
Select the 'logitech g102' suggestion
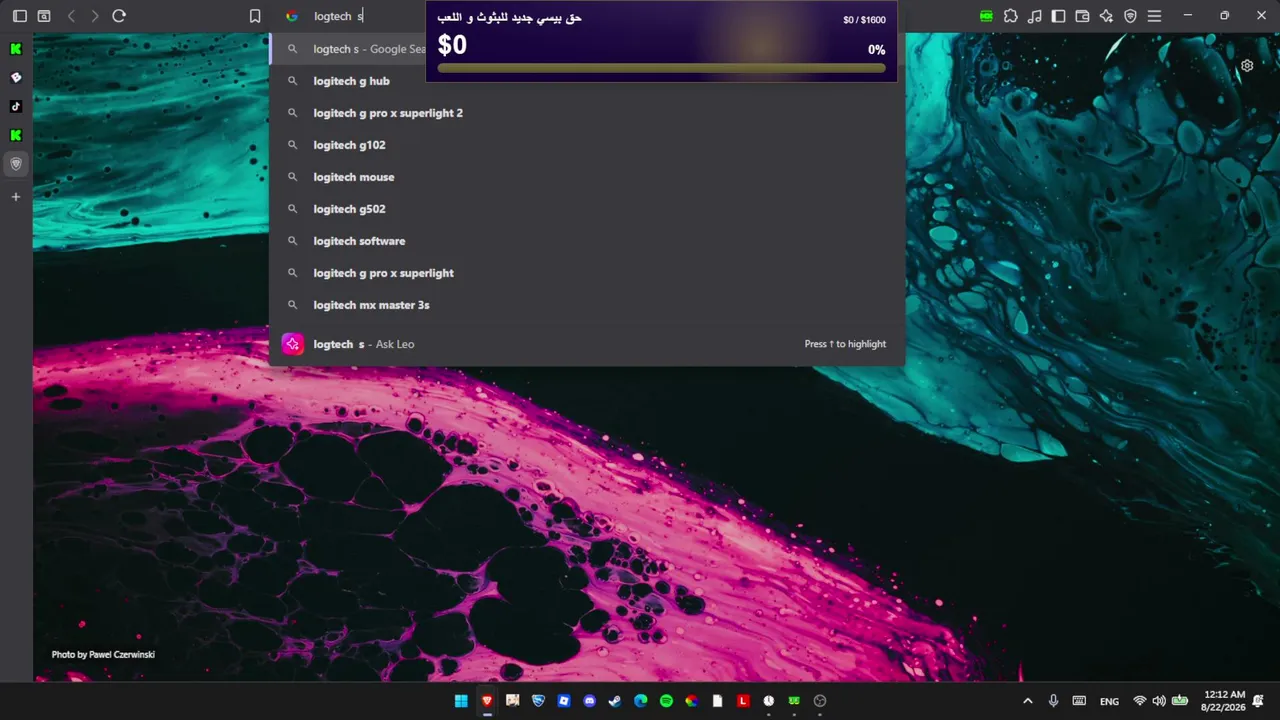pyautogui.click(x=587, y=145)
